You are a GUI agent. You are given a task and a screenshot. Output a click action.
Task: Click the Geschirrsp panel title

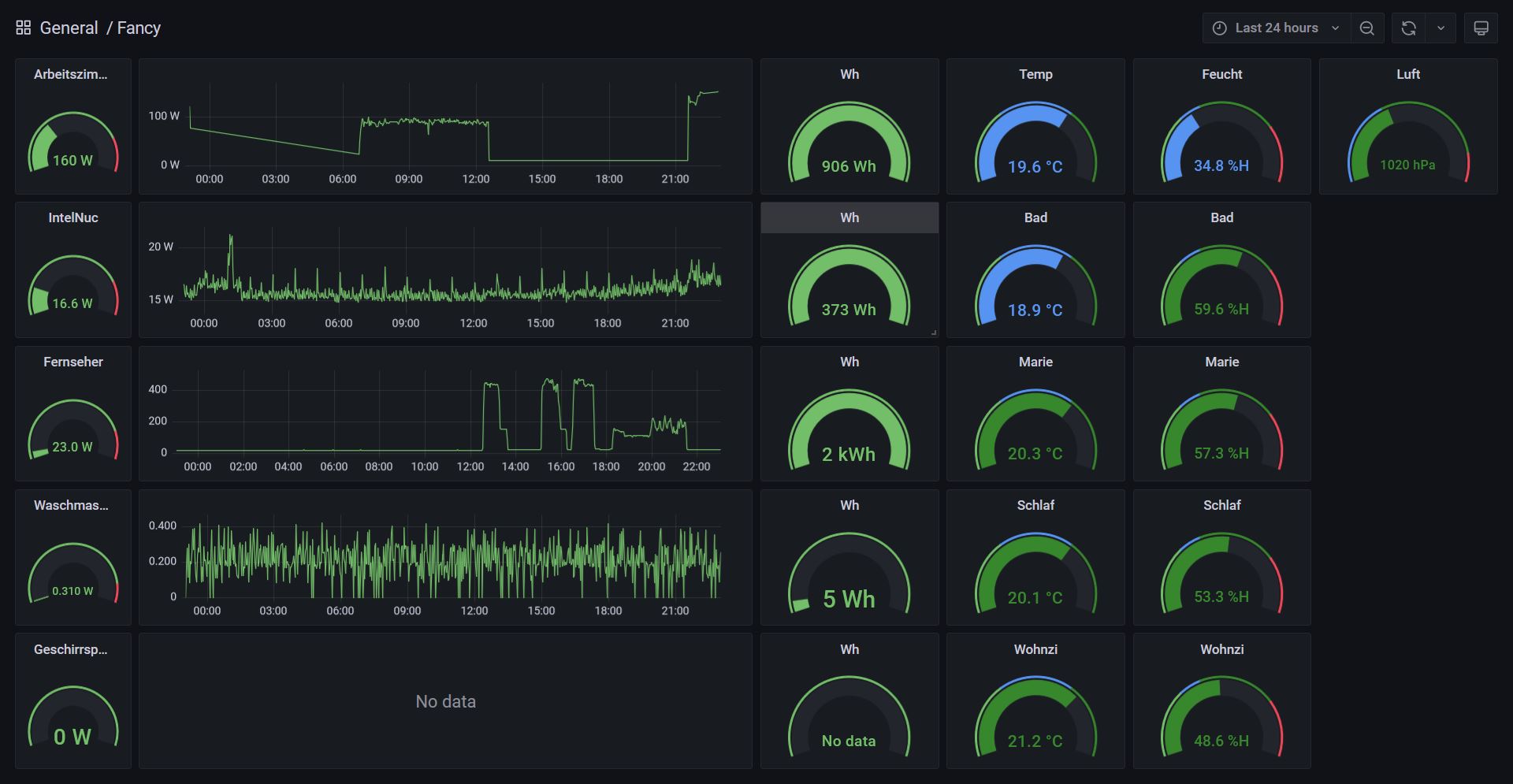coord(72,649)
